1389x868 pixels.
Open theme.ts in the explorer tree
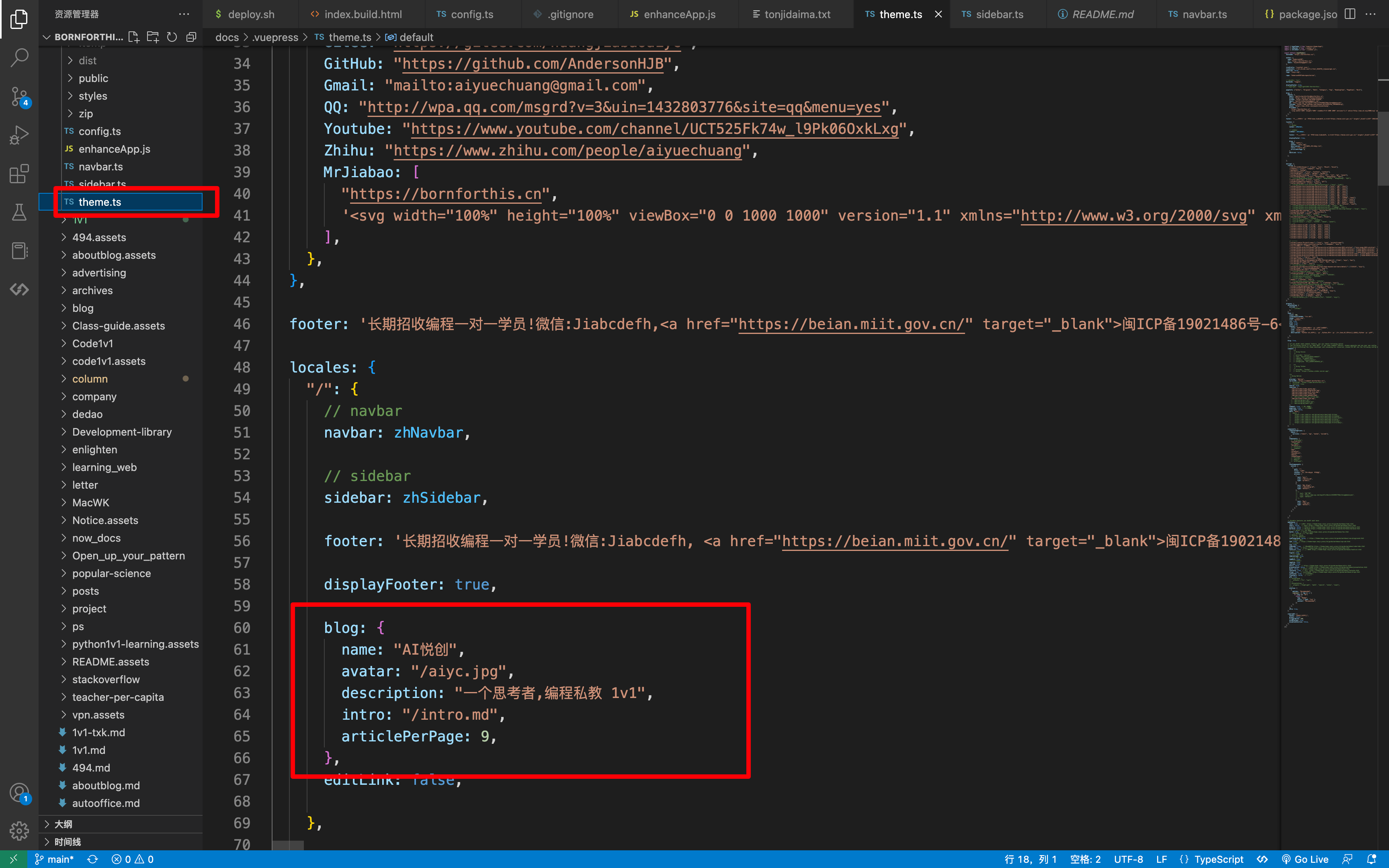click(x=121, y=202)
